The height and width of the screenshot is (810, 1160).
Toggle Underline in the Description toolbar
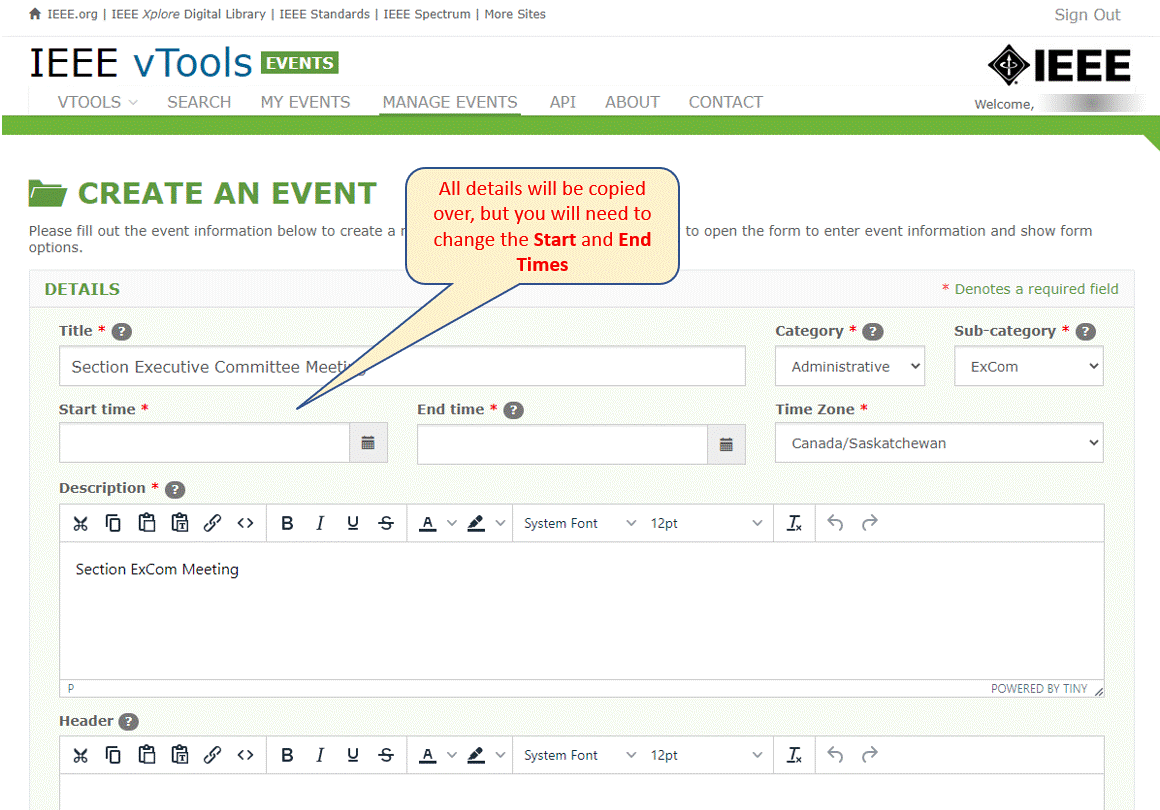353,524
